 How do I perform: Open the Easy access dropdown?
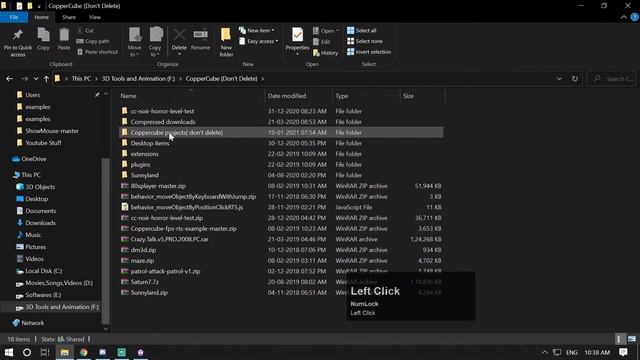tap(258, 41)
